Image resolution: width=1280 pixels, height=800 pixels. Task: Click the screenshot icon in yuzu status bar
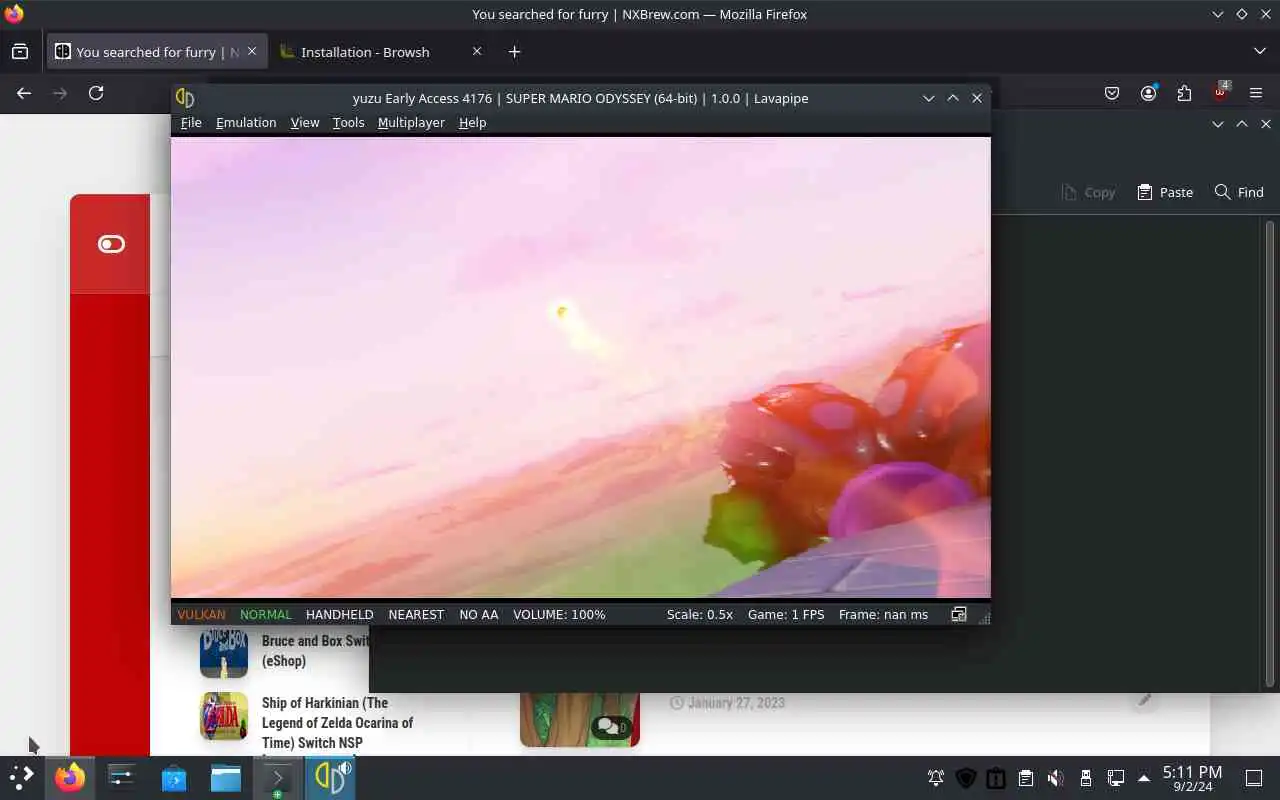pos(958,614)
